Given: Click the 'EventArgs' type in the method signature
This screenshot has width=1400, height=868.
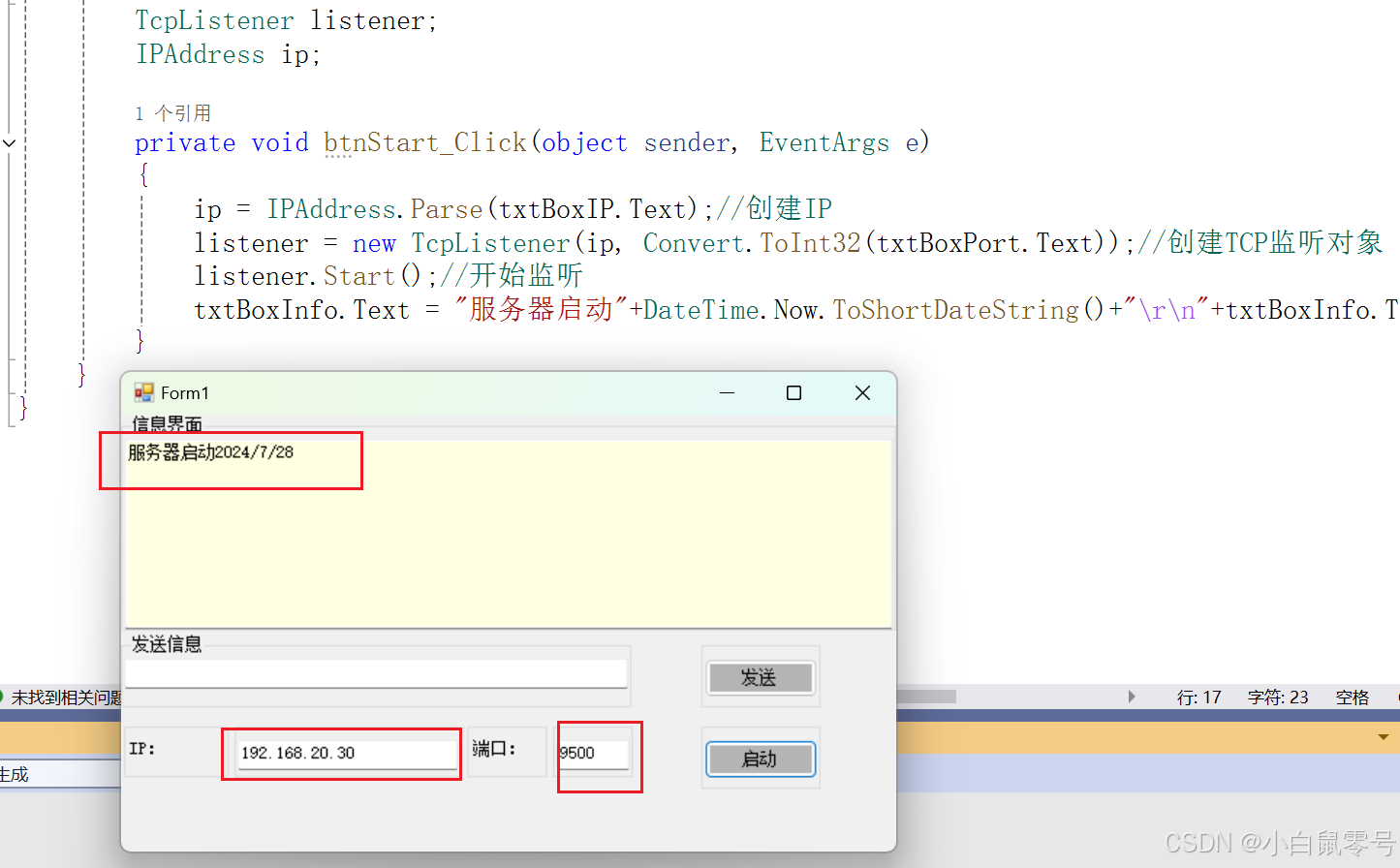Looking at the screenshot, I should [x=824, y=142].
